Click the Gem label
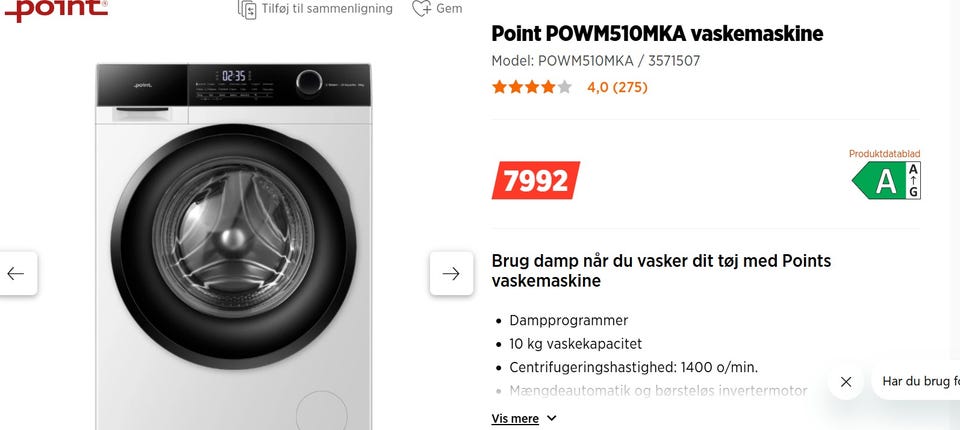The image size is (960, 430). tap(449, 9)
